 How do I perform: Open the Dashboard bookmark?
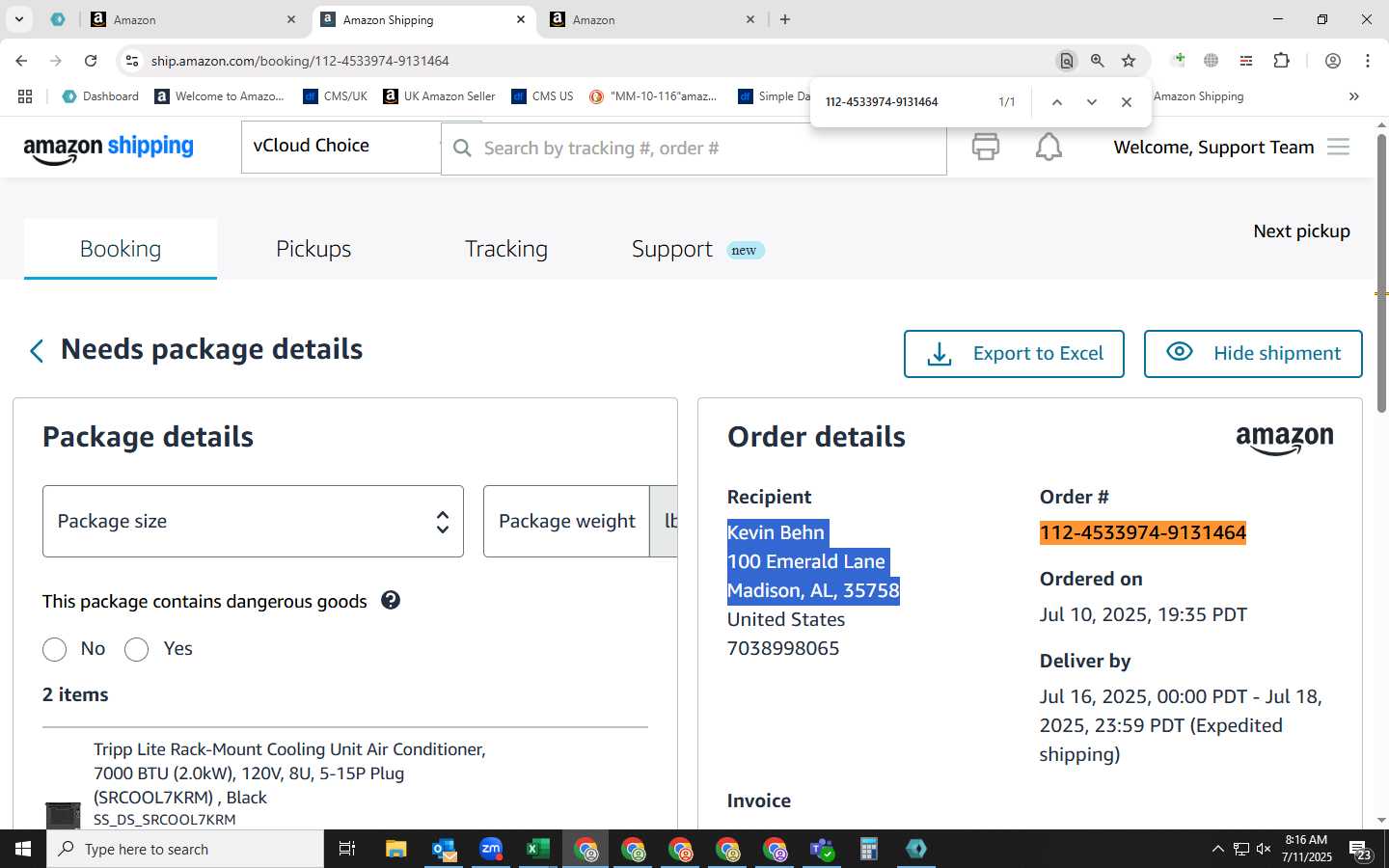pos(100,96)
